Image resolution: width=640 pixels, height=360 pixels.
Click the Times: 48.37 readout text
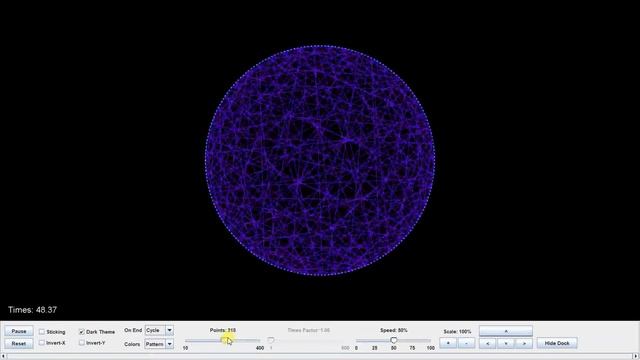click(x=32, y=310)
